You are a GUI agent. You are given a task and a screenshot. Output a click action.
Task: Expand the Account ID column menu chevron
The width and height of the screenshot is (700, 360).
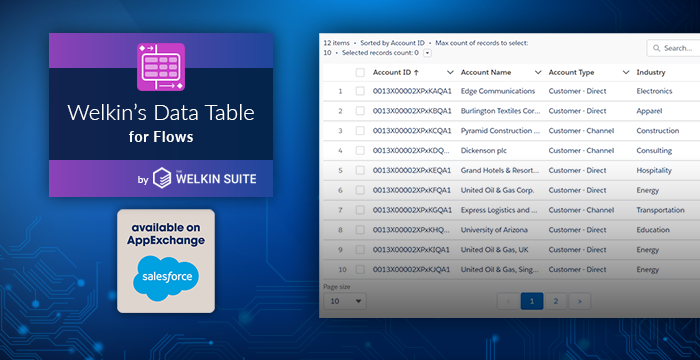tap(450, 72)
